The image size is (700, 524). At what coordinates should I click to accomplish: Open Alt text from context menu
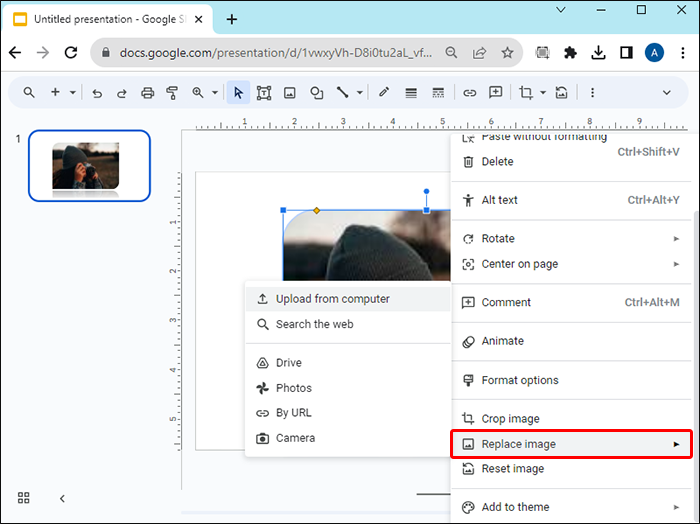click(x=571, y=200)
